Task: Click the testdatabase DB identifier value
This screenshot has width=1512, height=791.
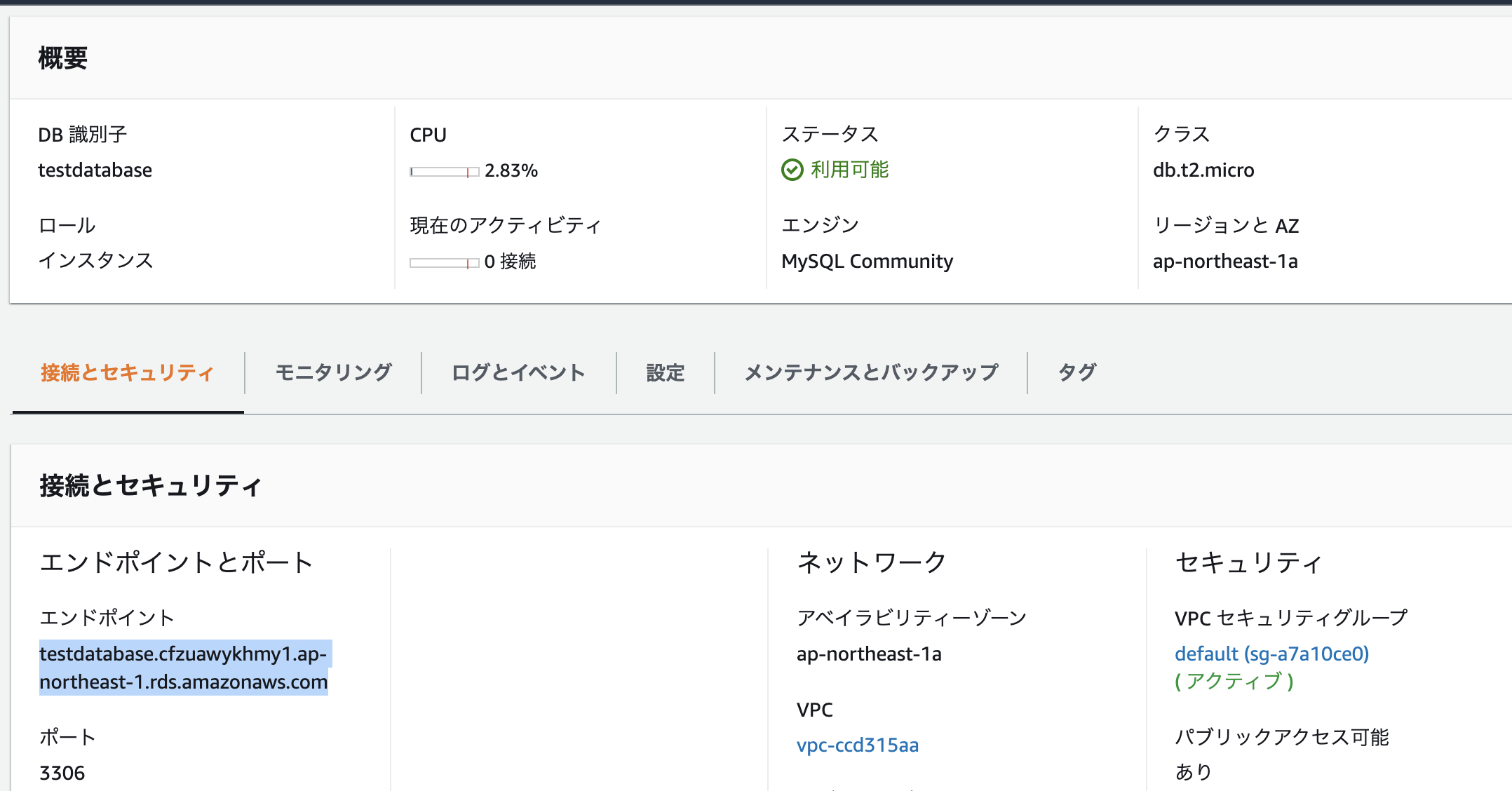Action: (x=95, y=170)
